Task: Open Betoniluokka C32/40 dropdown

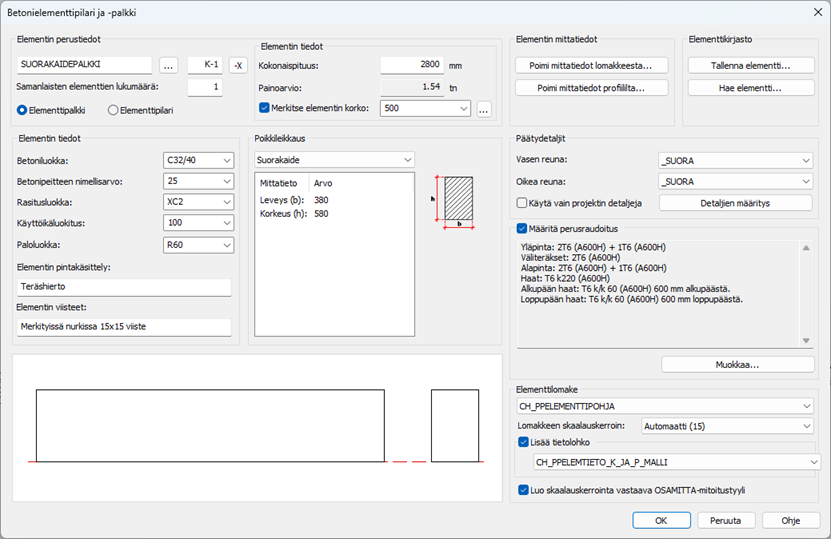Action: [x=198, y=159]
